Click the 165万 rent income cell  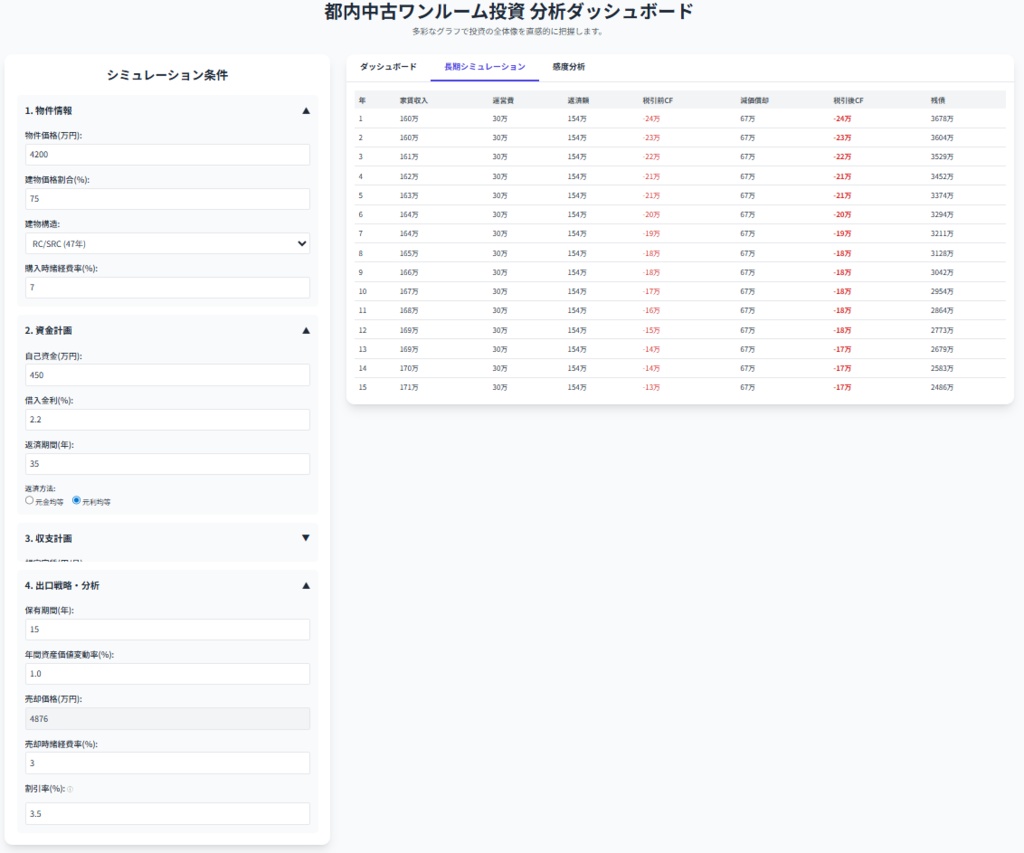409,253
